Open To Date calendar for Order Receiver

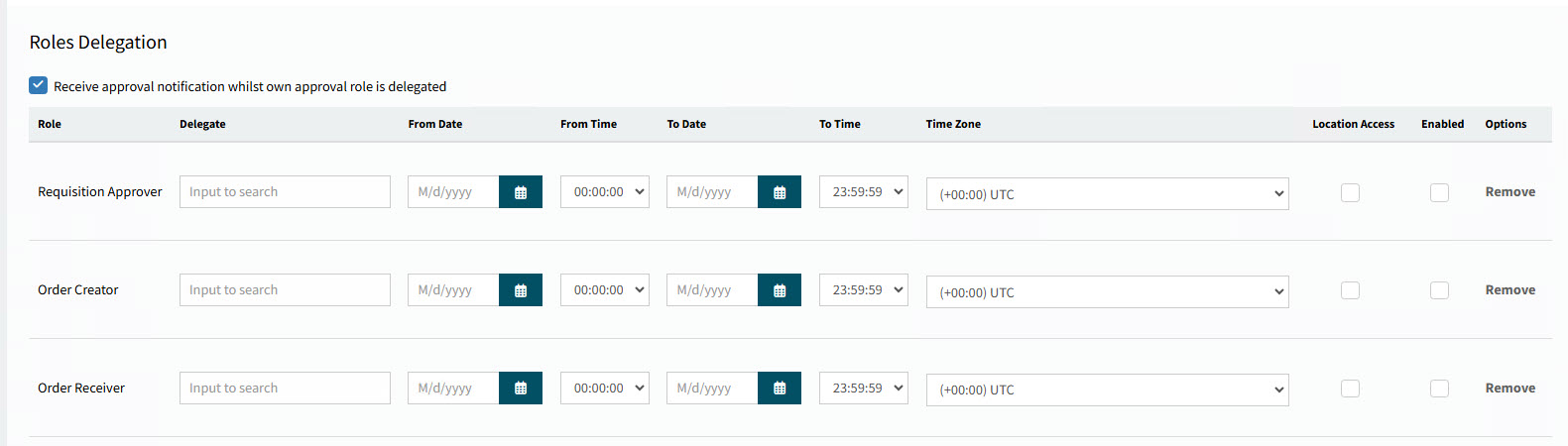[x=780, y=389]
